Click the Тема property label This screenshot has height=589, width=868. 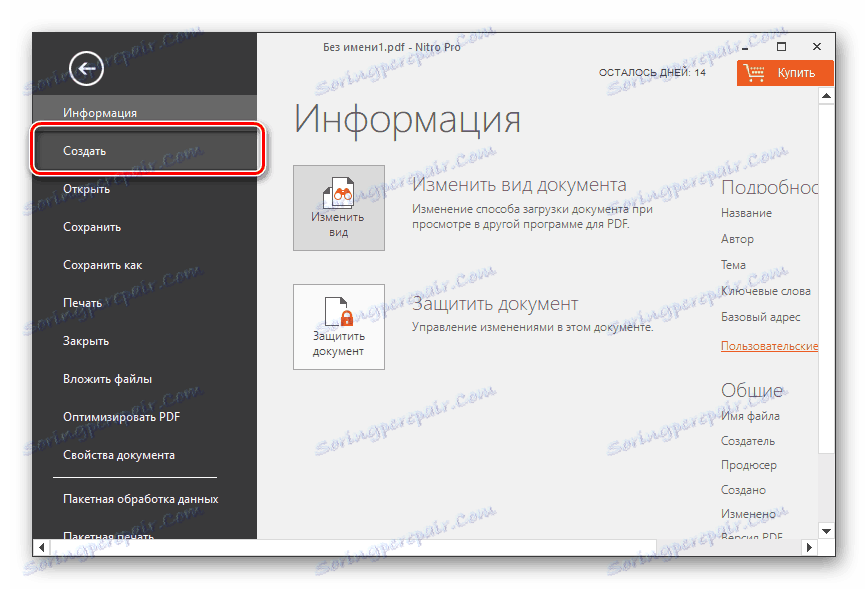[x=733, y=265]
